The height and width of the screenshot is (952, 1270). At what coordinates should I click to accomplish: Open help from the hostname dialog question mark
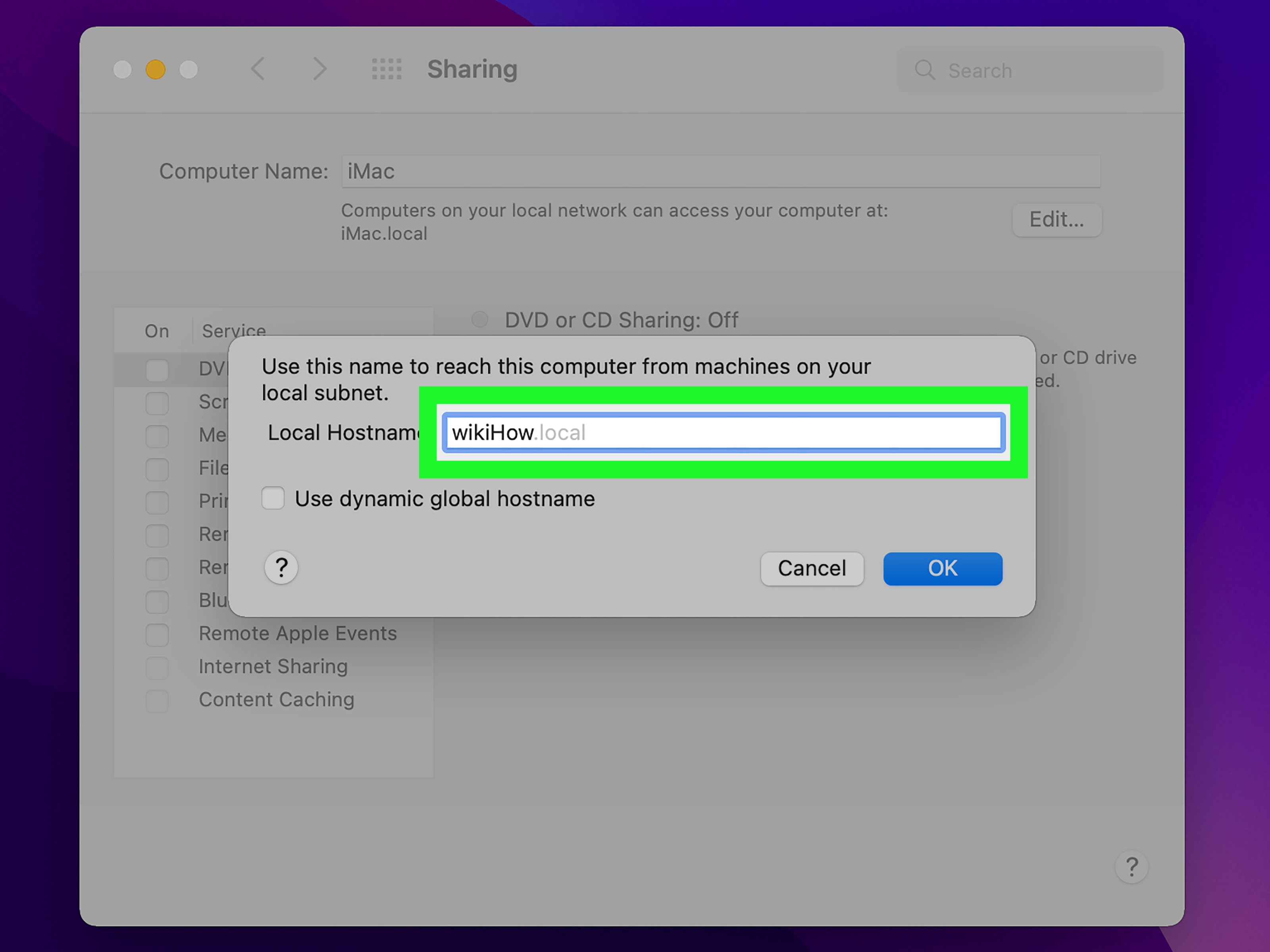coord(281,568)
